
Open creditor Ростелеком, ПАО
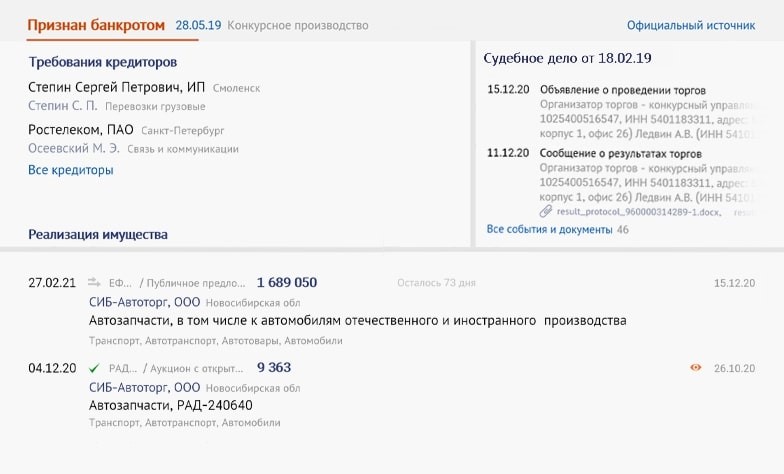click(x=80, y=130)
